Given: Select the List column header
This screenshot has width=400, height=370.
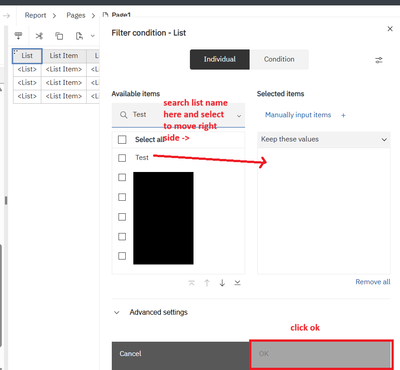Looking at the screenshot, I should tap(27, 56).
